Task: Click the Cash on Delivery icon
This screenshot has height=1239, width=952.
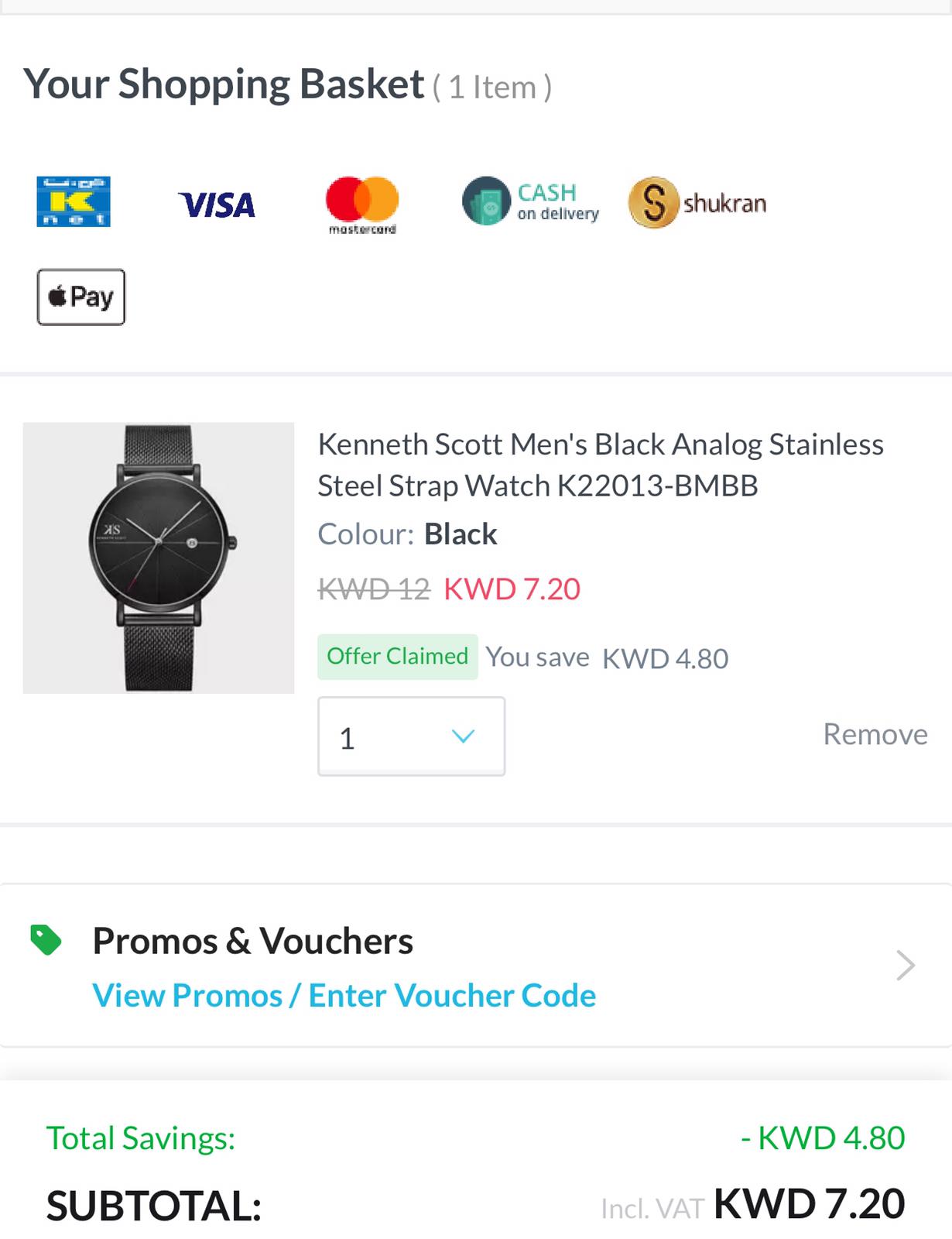Action: 531,201
